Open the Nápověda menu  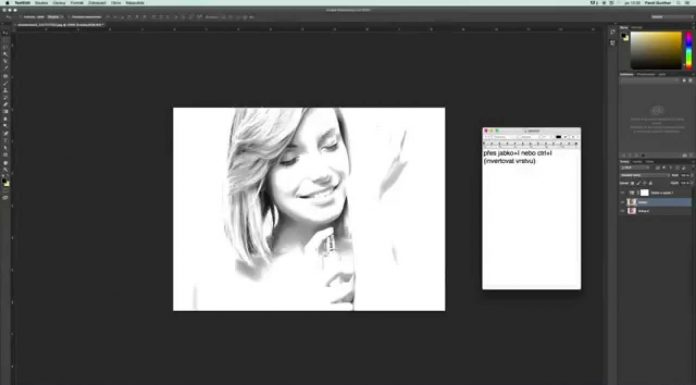point(135,3)
